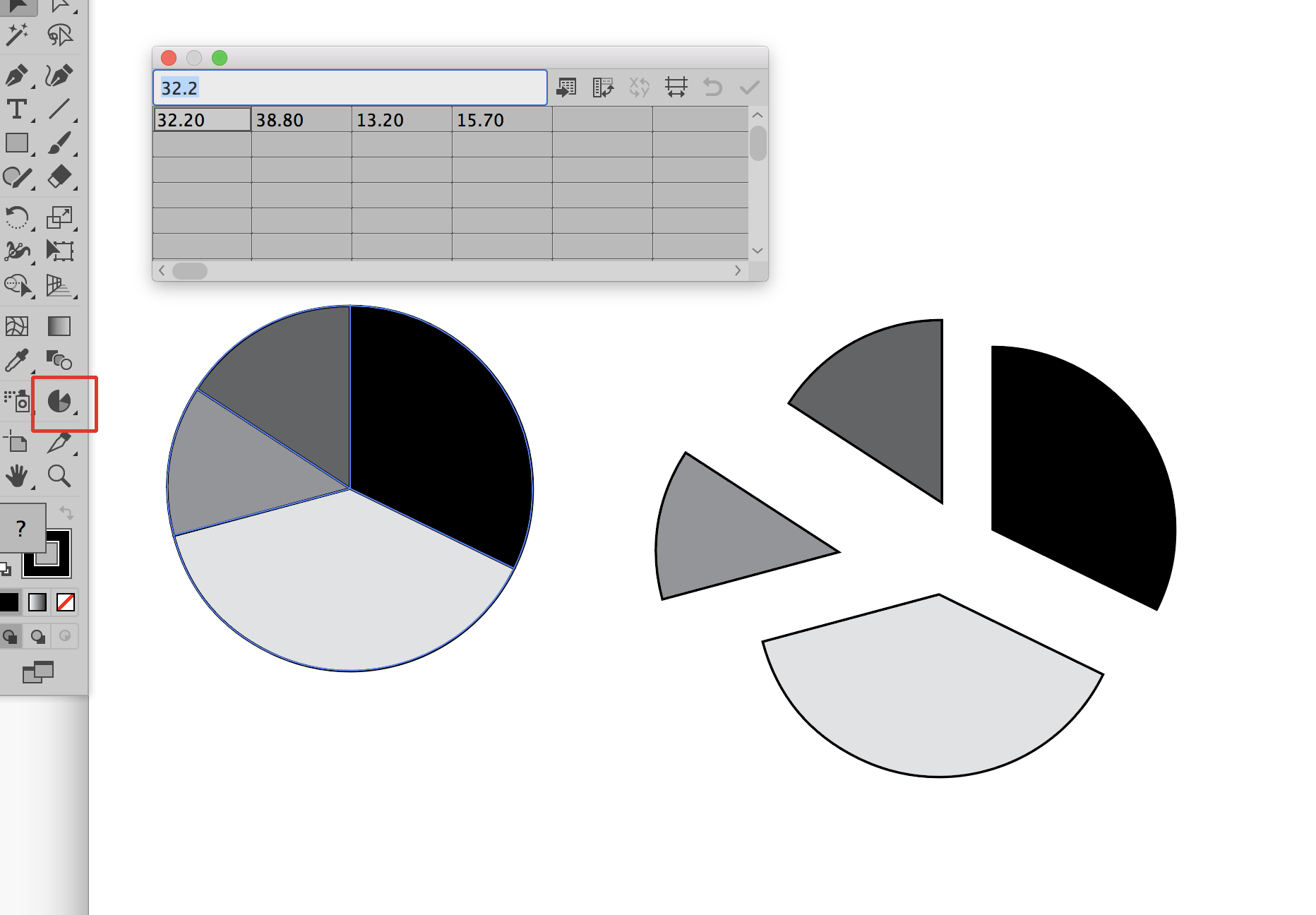Select the Curvature tool

click(x=59, y=75)
